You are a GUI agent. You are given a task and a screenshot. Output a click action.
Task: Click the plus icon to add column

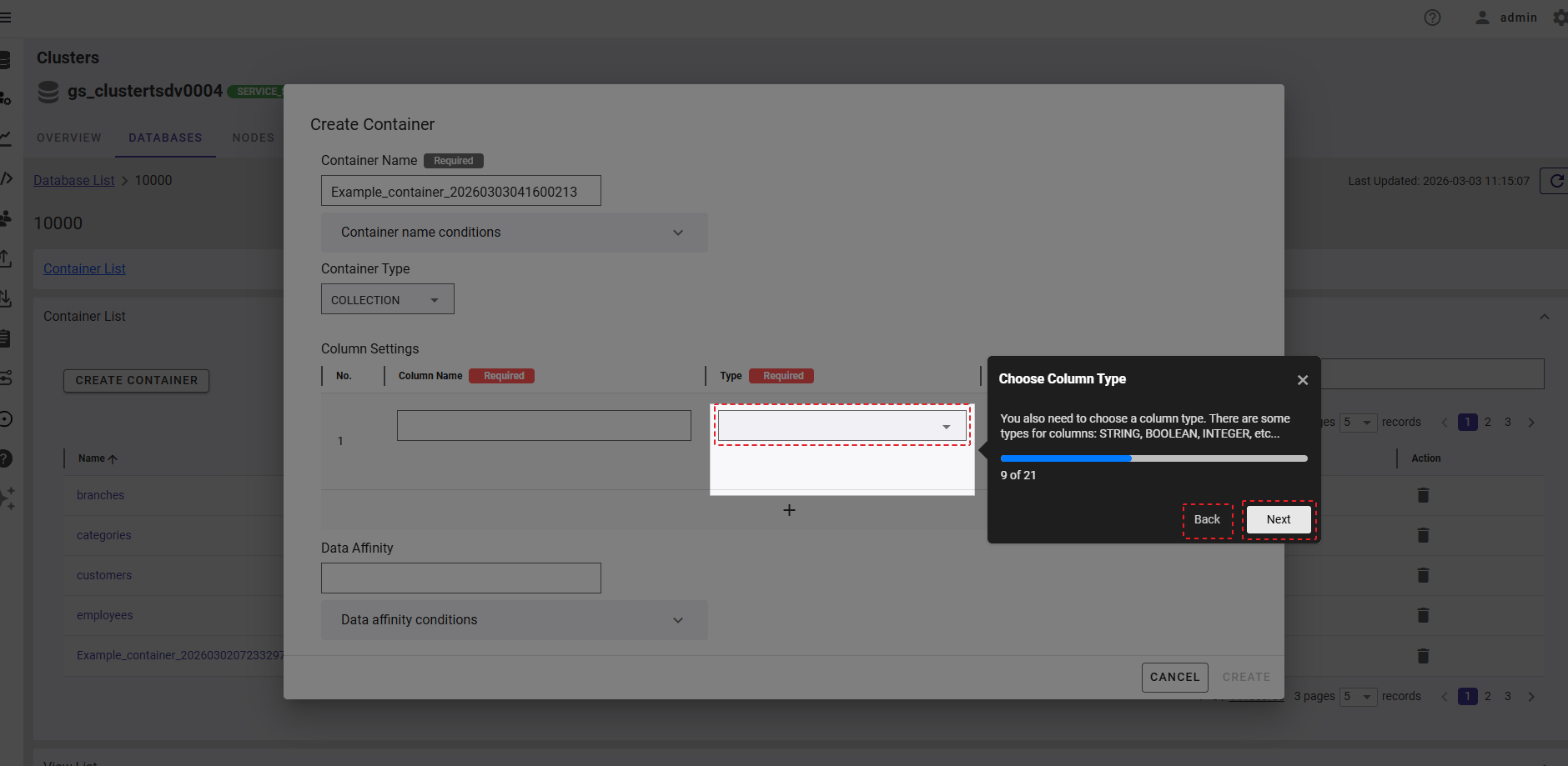[x=789, y=510]
